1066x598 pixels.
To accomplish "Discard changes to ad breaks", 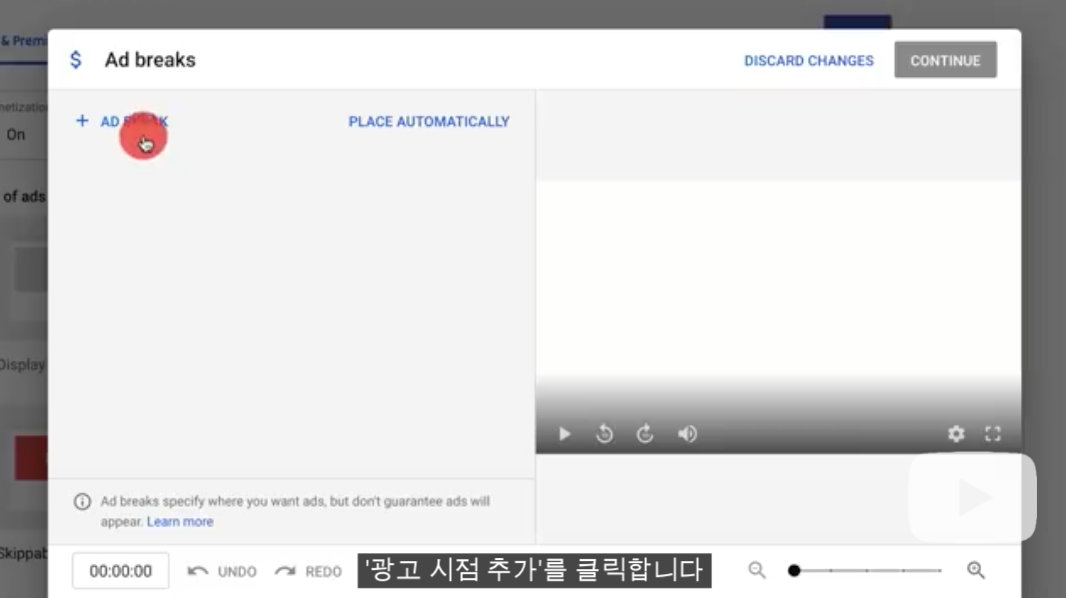I will point(808,60).
